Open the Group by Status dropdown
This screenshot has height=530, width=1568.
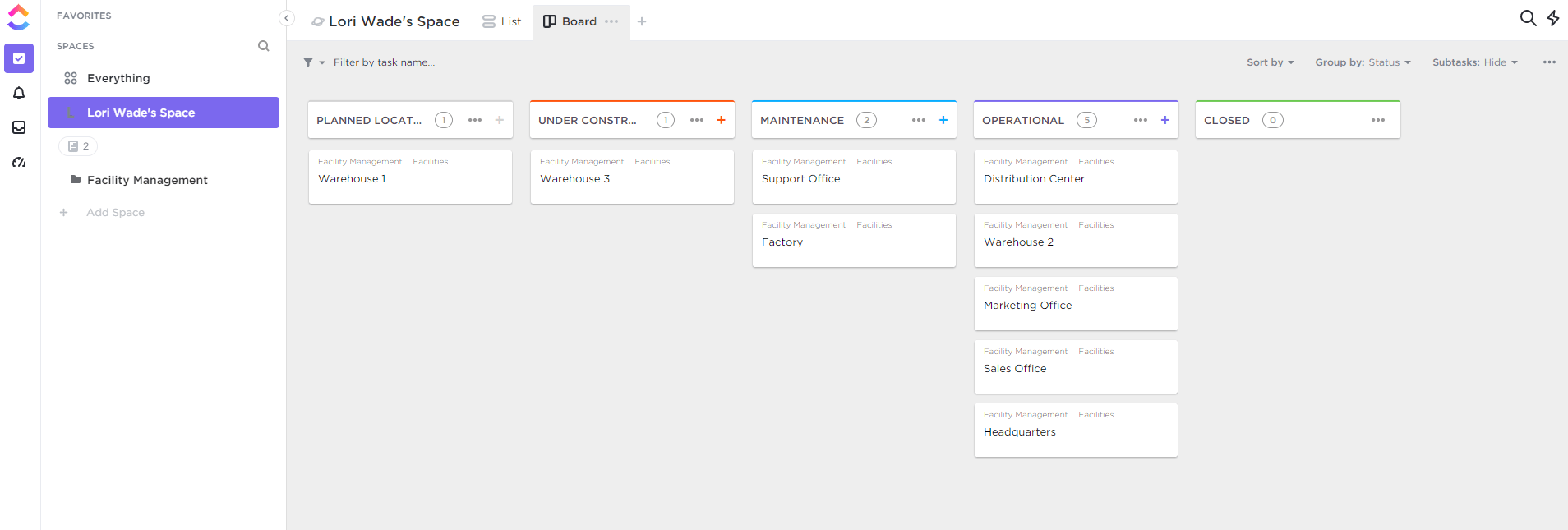1363,62
